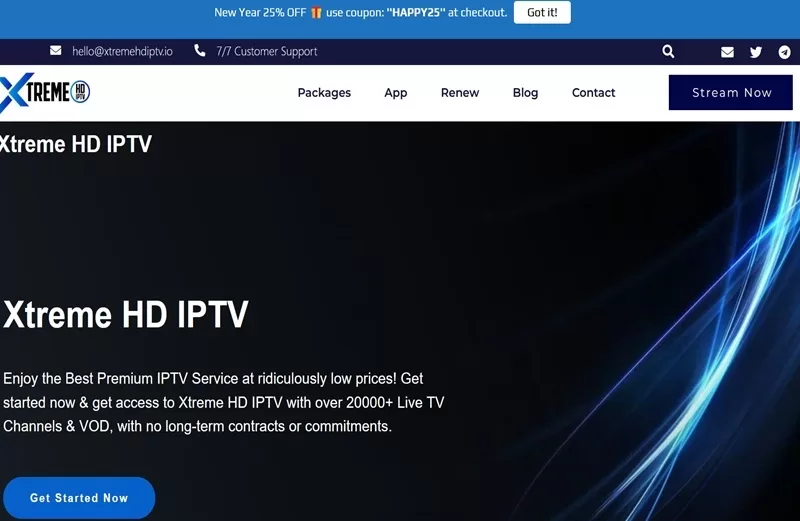Open the Telegram icon link
This screenshot has width=800, height=521.
coord(784,52)
